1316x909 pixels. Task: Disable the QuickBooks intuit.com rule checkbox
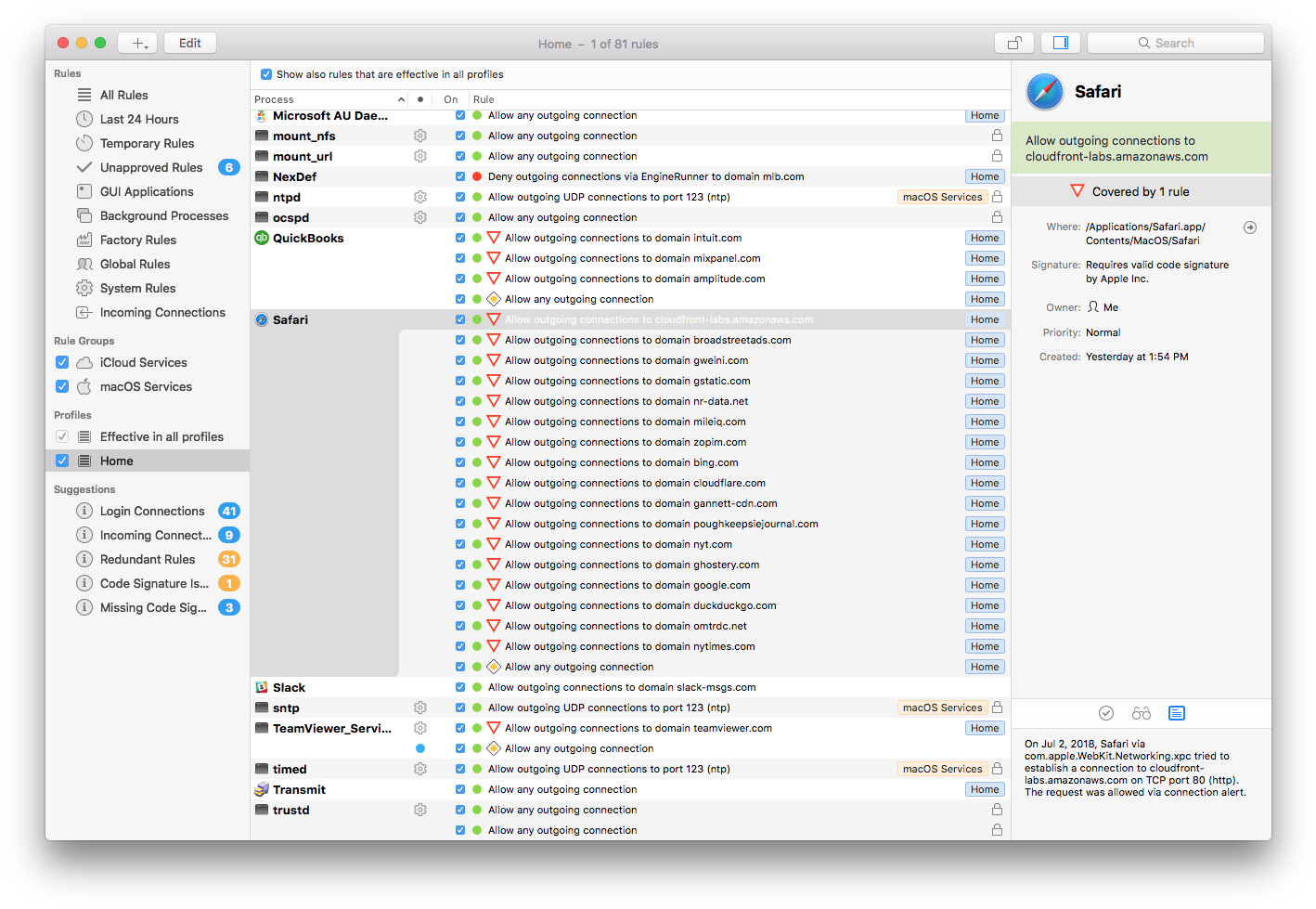[460, 238]
